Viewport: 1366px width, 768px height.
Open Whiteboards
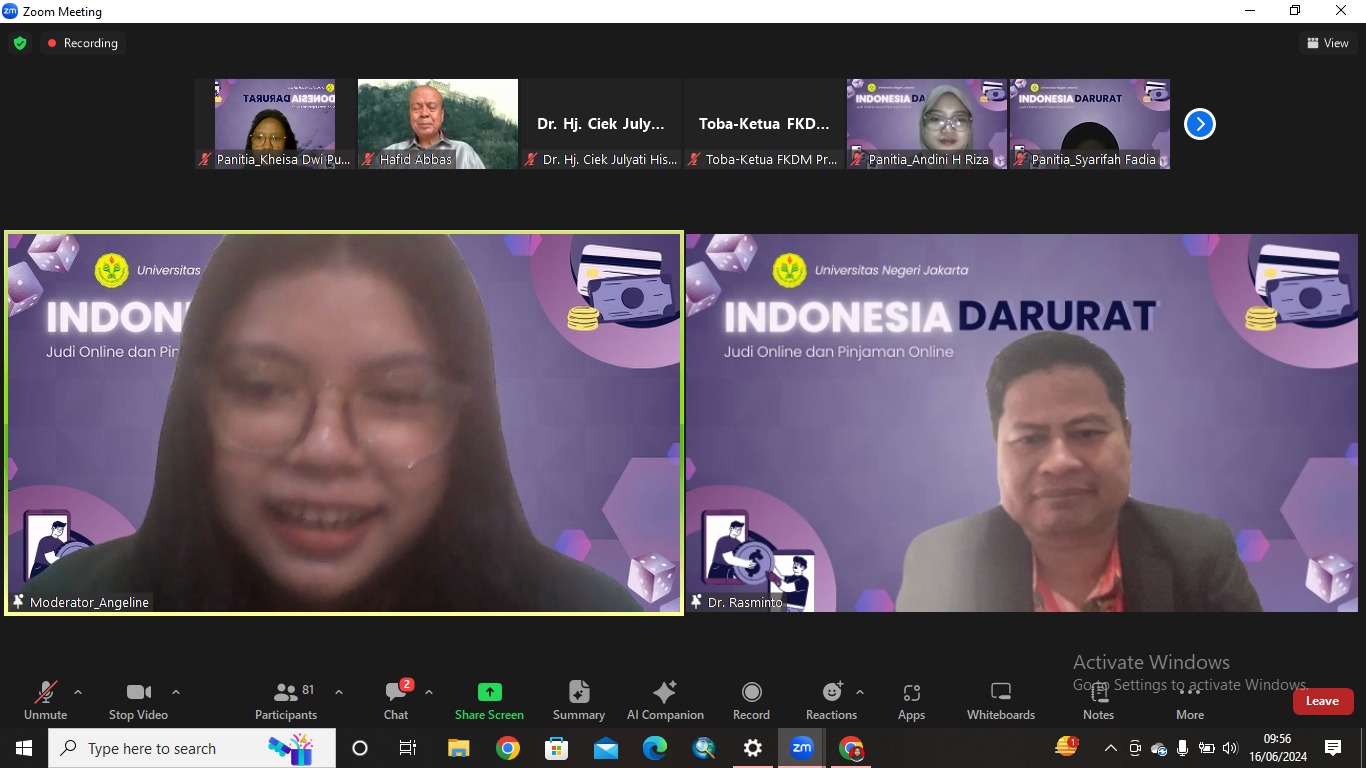click(x=1001, y=700)
